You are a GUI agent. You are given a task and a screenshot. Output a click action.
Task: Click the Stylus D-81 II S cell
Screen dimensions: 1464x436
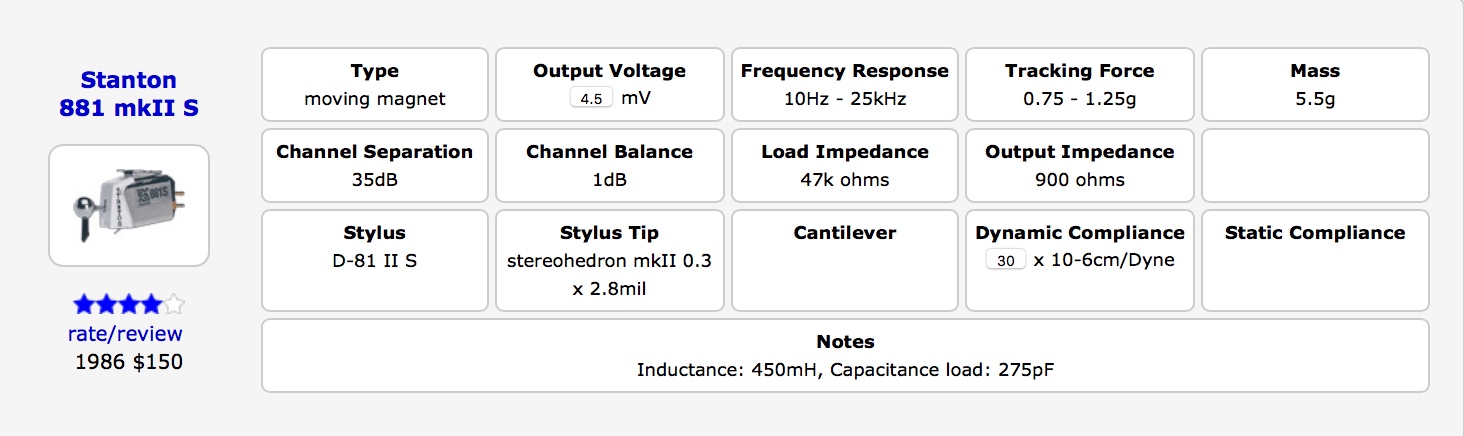375,260
